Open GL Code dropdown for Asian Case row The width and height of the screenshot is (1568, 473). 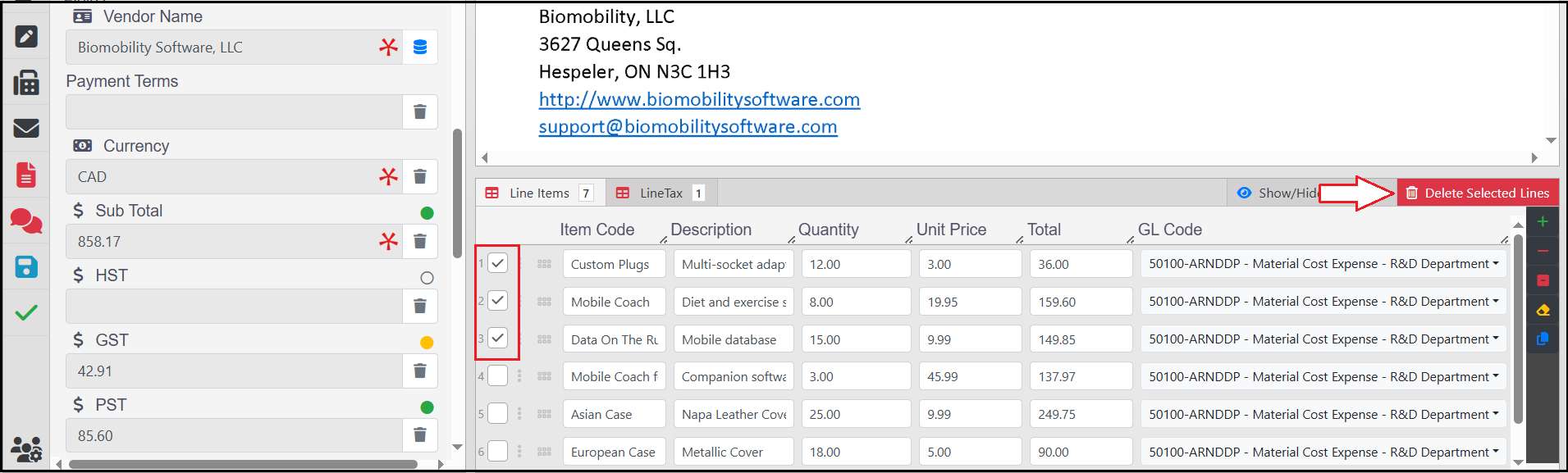coord(1323,414)
